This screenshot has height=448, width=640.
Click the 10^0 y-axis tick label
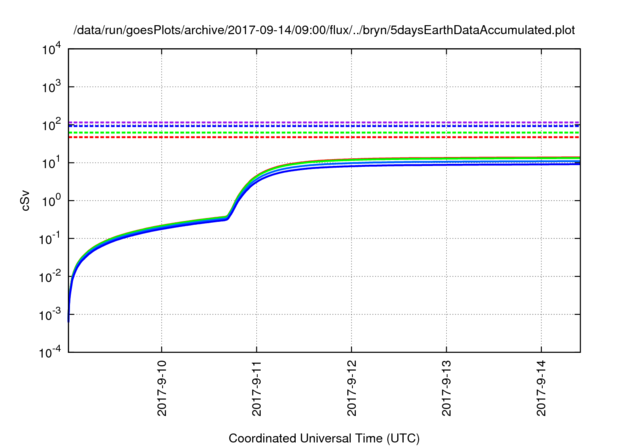51,201
